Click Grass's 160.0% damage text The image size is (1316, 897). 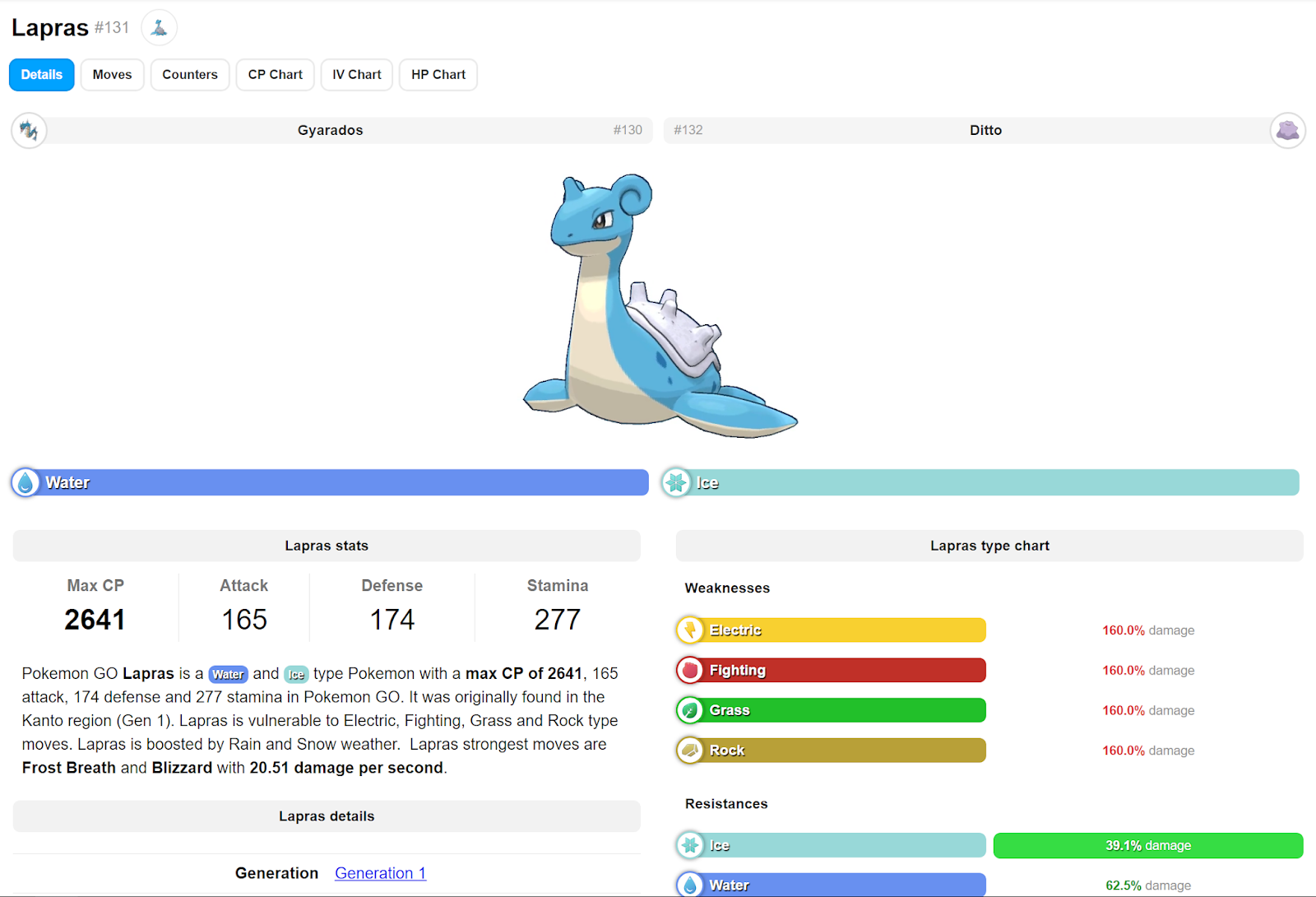coord(1148,710)
